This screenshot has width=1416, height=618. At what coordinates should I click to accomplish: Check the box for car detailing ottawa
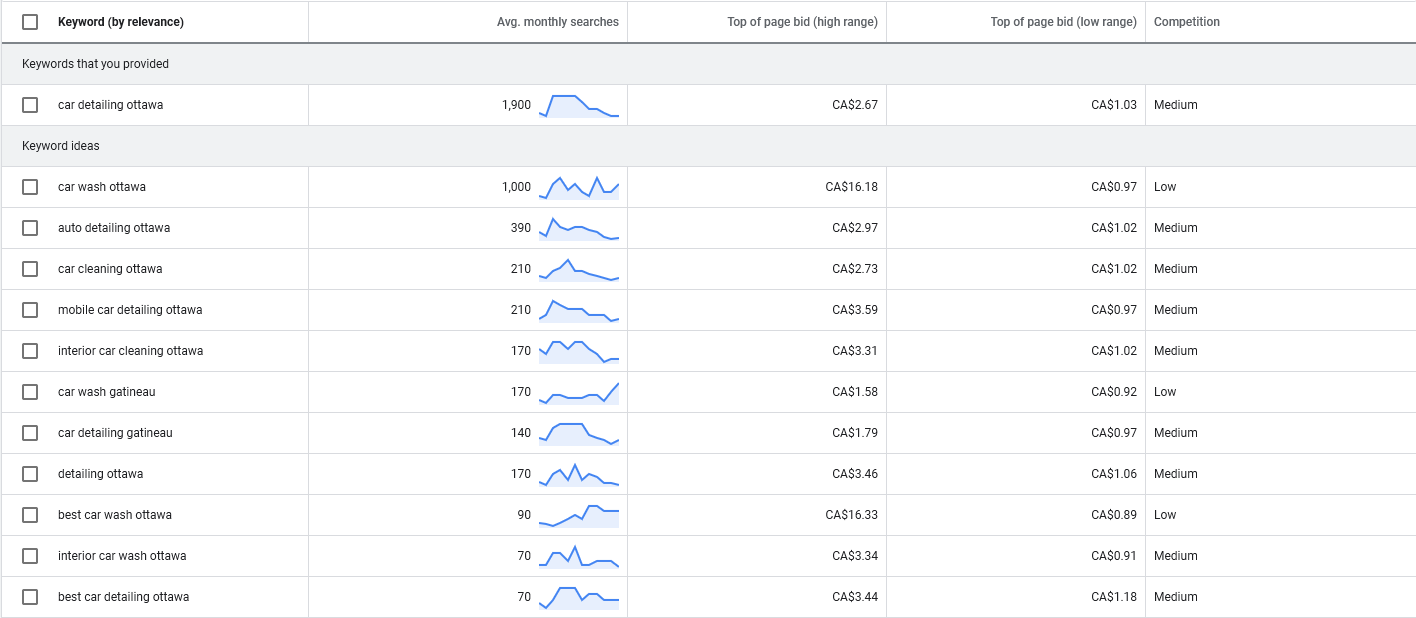[x=30, y=105]
